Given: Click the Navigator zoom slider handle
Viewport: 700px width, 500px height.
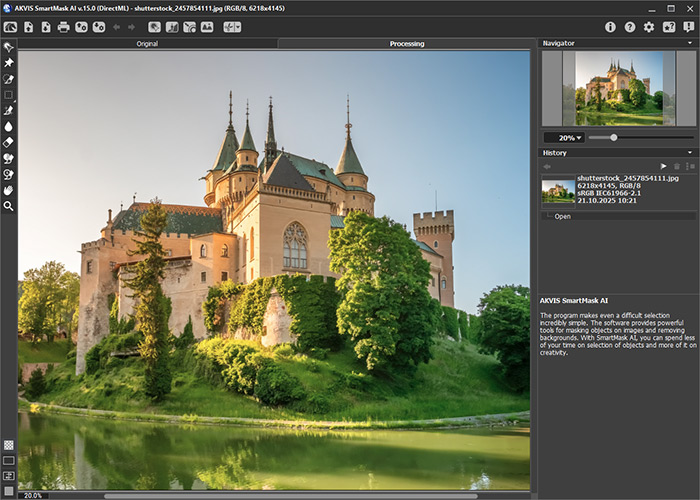Looking at the screenshot, I should 613,137.
